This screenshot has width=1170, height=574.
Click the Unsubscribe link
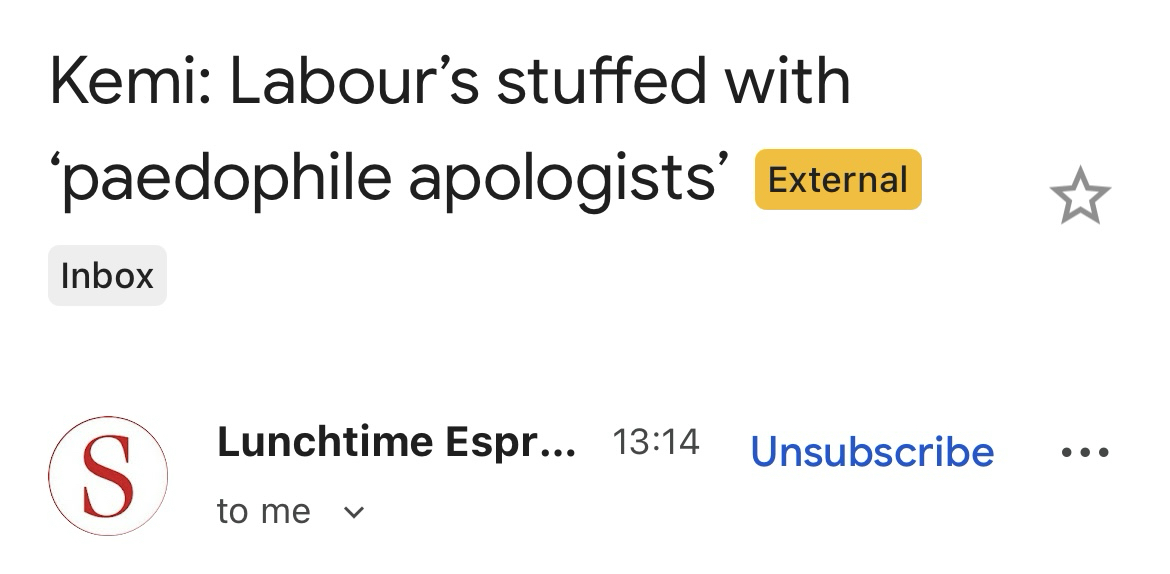coord(872,453)
